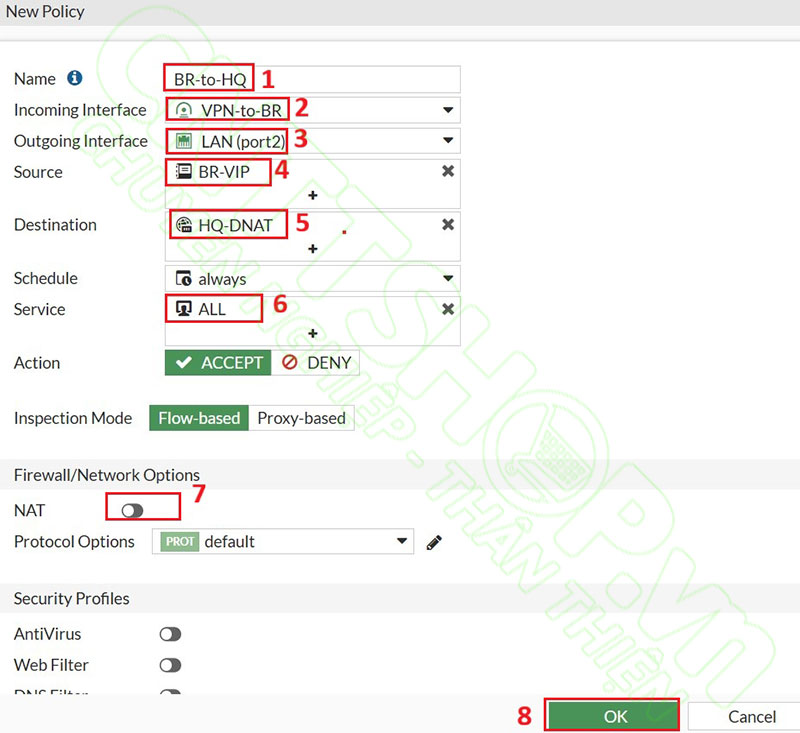
Task: Select Flow-based inspection mode
Action: [199, 418]
